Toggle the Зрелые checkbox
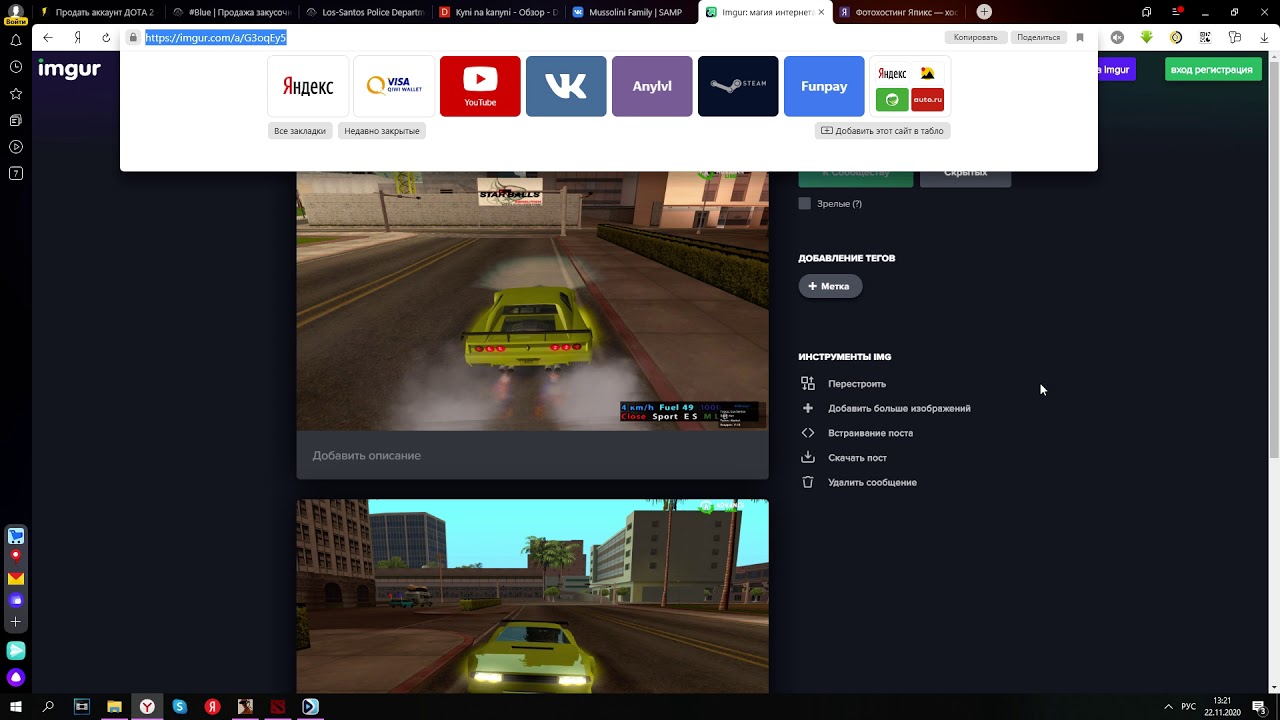Screen dimensions: 1280x720 (x=805, y=204)
